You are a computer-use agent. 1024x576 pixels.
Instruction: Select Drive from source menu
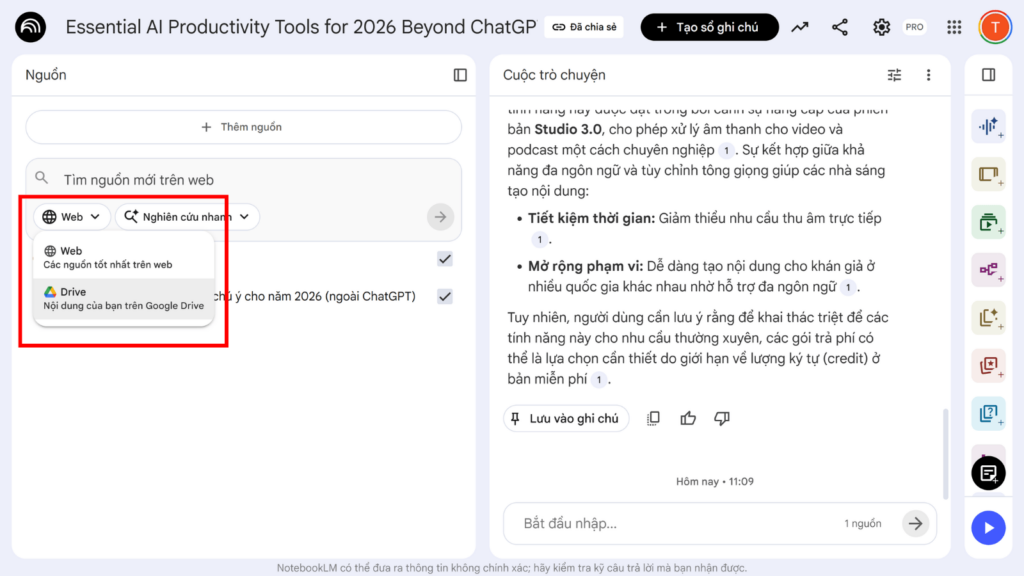pyautogui.click(x=123, y=298)
